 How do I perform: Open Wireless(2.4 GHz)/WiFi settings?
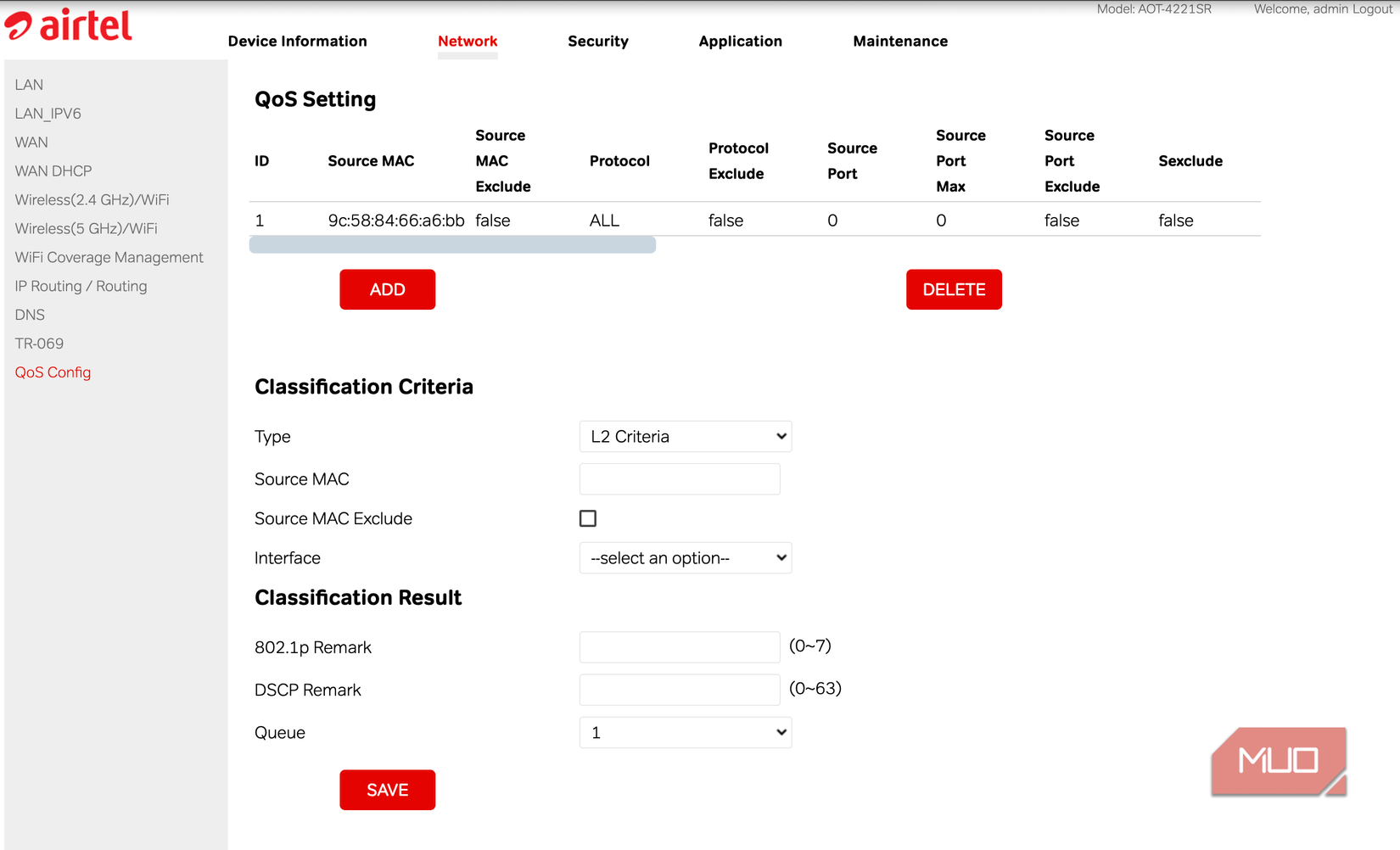(92, 200)
